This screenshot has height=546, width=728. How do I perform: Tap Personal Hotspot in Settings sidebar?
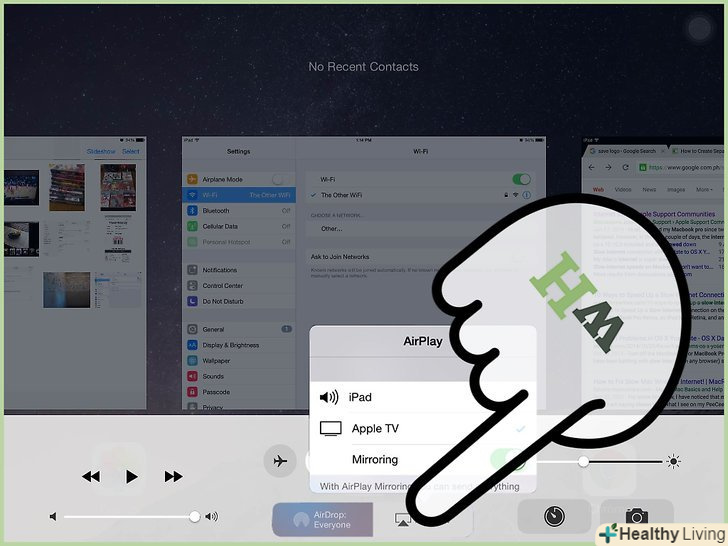coord(239,242)
